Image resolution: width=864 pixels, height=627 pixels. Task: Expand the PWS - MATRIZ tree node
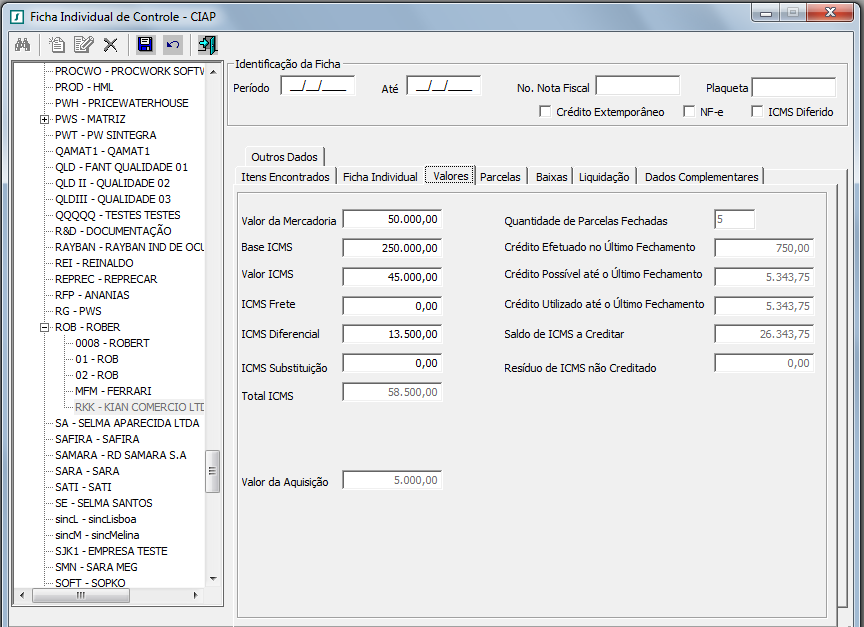[44, 119]
